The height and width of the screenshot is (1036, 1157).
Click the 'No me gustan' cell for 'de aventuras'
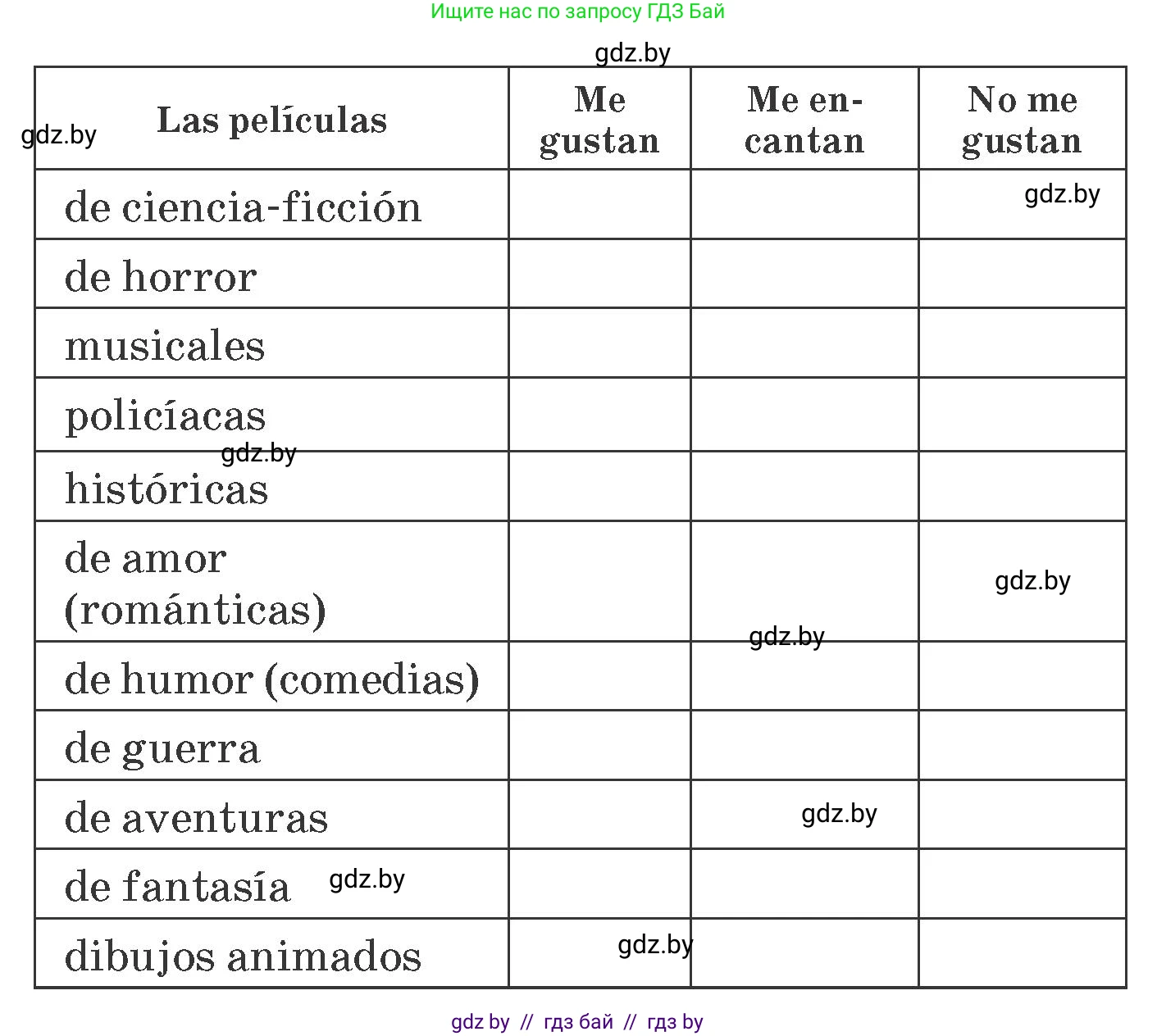tap(1022, 815)
